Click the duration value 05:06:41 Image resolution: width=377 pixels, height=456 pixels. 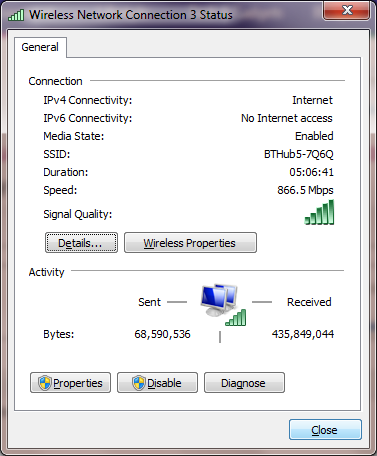coord(311,172)
